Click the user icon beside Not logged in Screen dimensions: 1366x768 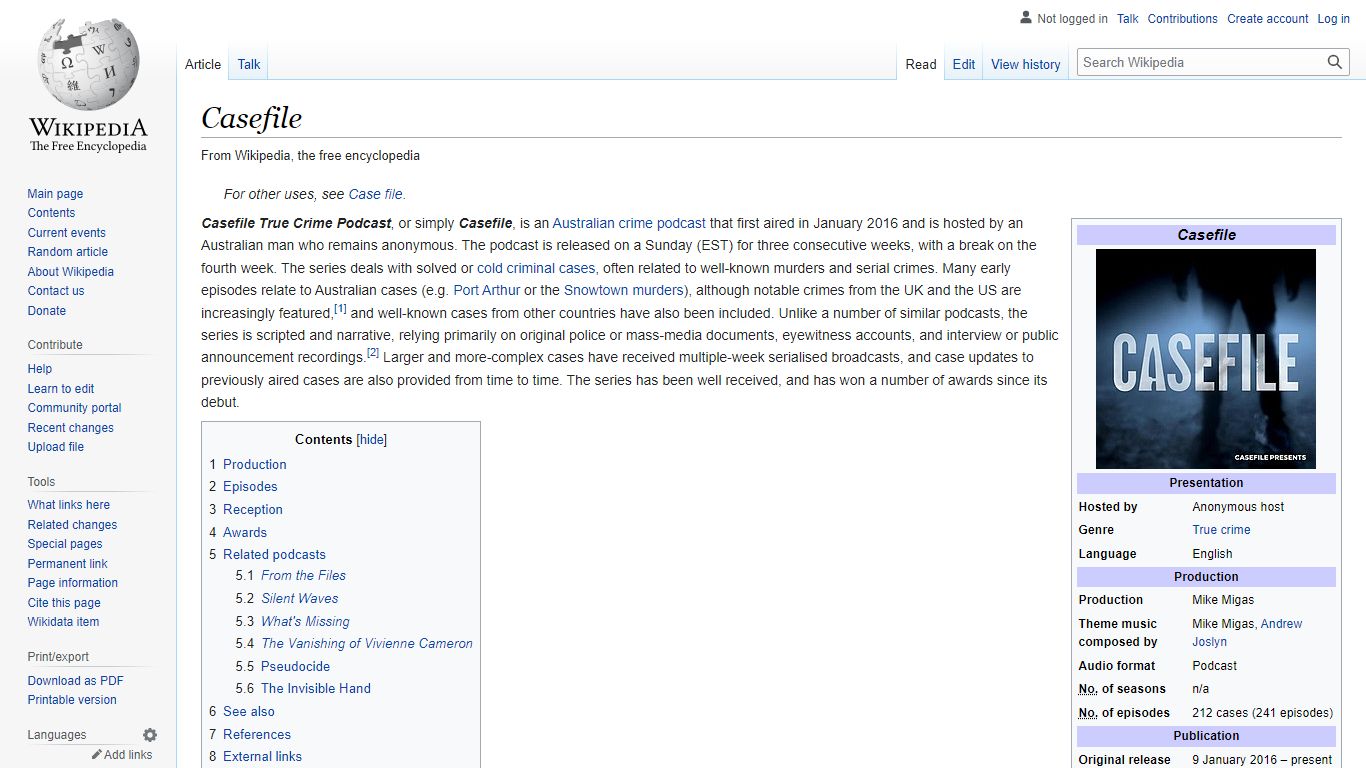(x=1025, y=17)
